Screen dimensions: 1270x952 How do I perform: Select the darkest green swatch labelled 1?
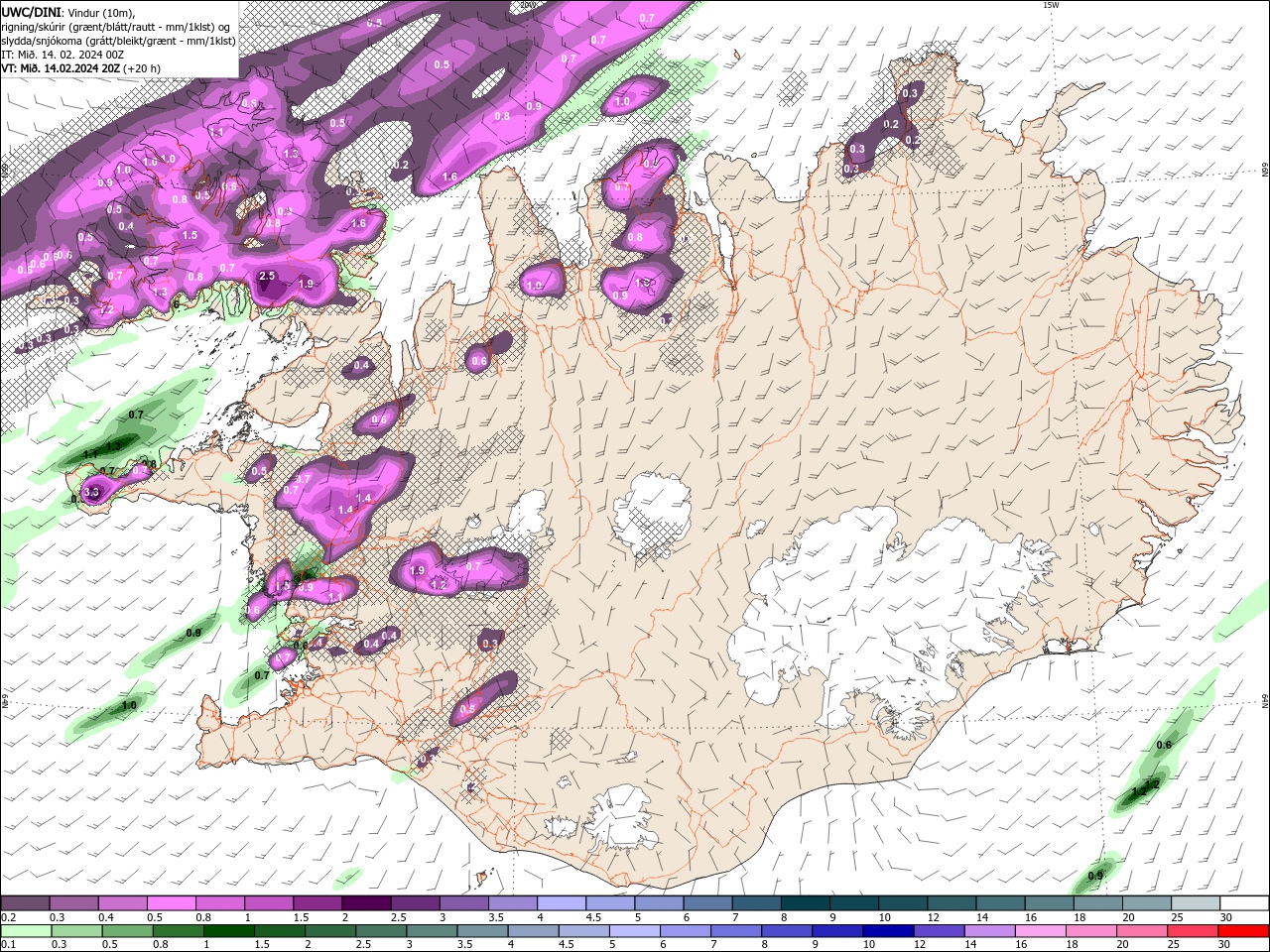click(x=228, y=930)
